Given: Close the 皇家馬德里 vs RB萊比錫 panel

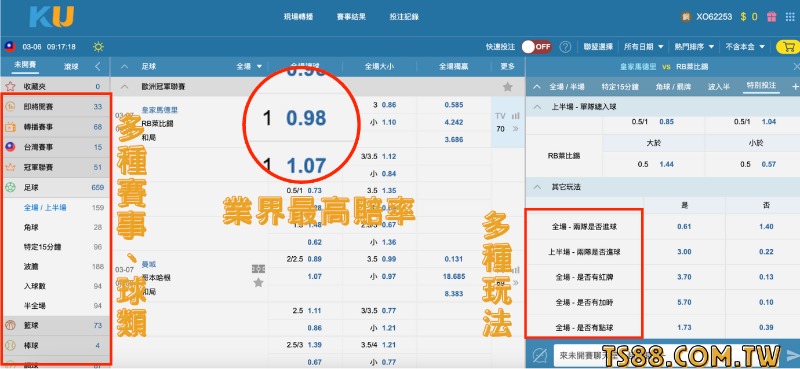Looking at the screenshot, I should (x=796, y=67).
